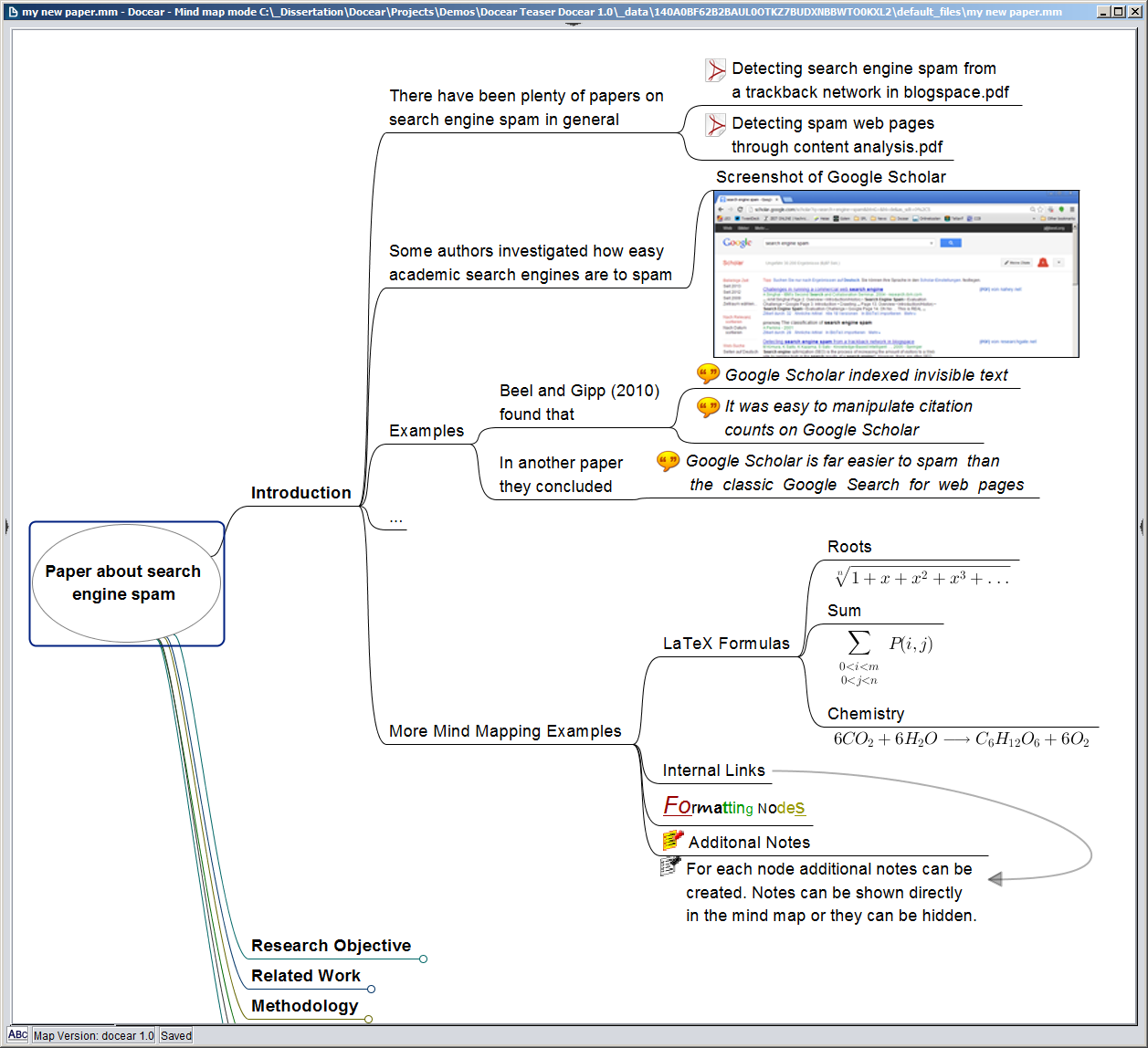The width and height of the screenshot is (1148, 1048).
Task: Click the Chemistry formula equation
Action: (961, 739)
